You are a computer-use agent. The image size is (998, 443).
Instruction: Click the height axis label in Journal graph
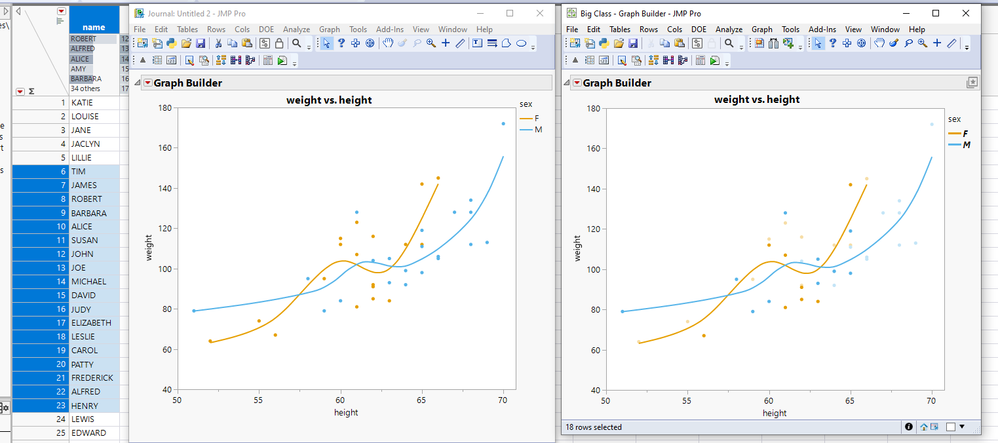(346, 412)
